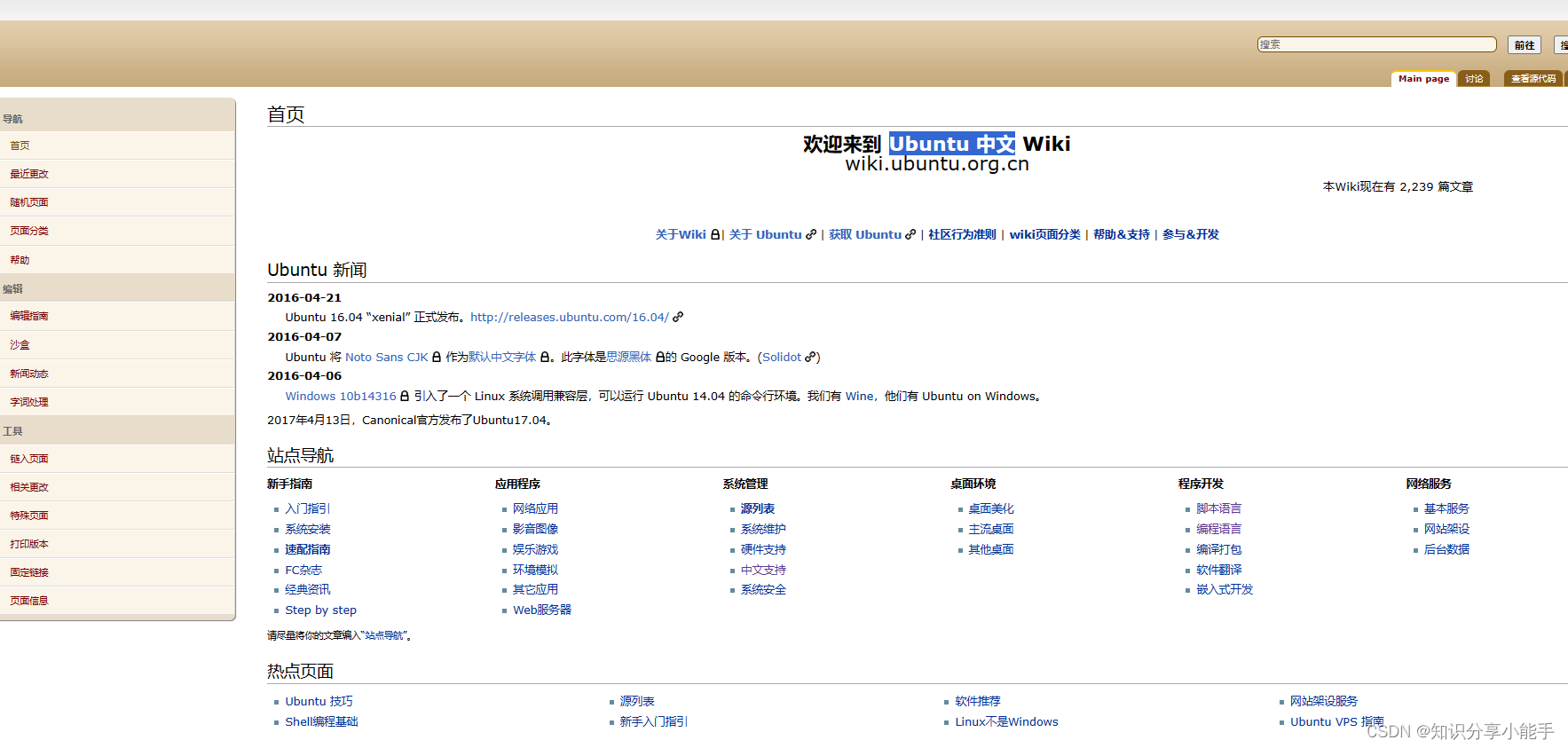Open 系统安装 link
This screenshot has height=748, width=1568.
point(307,529)
